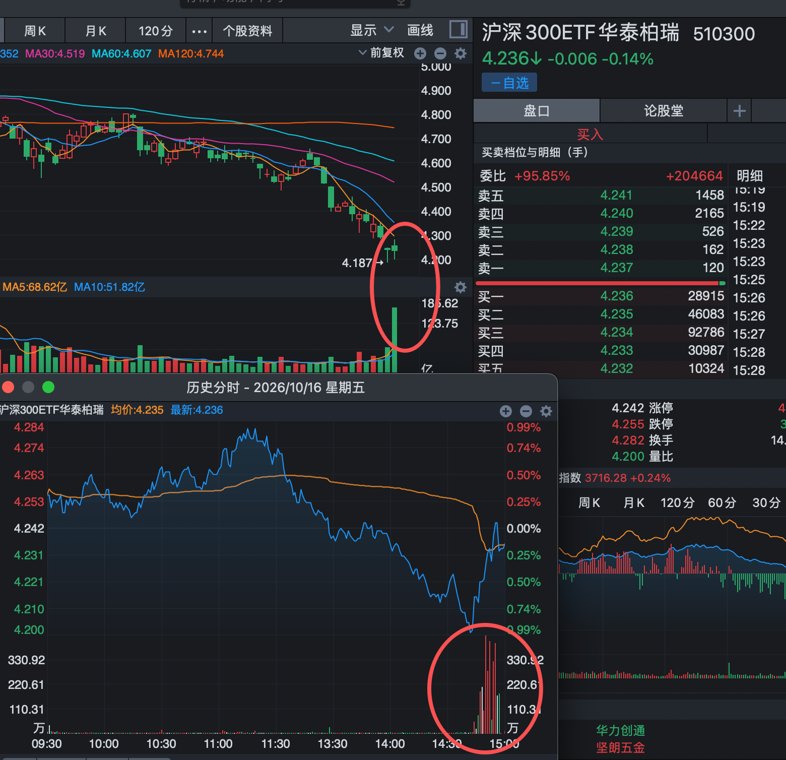Open volume panel settings gear
Image resolution: width=786 pixels, height=760 pixels.
pos(460,287)
